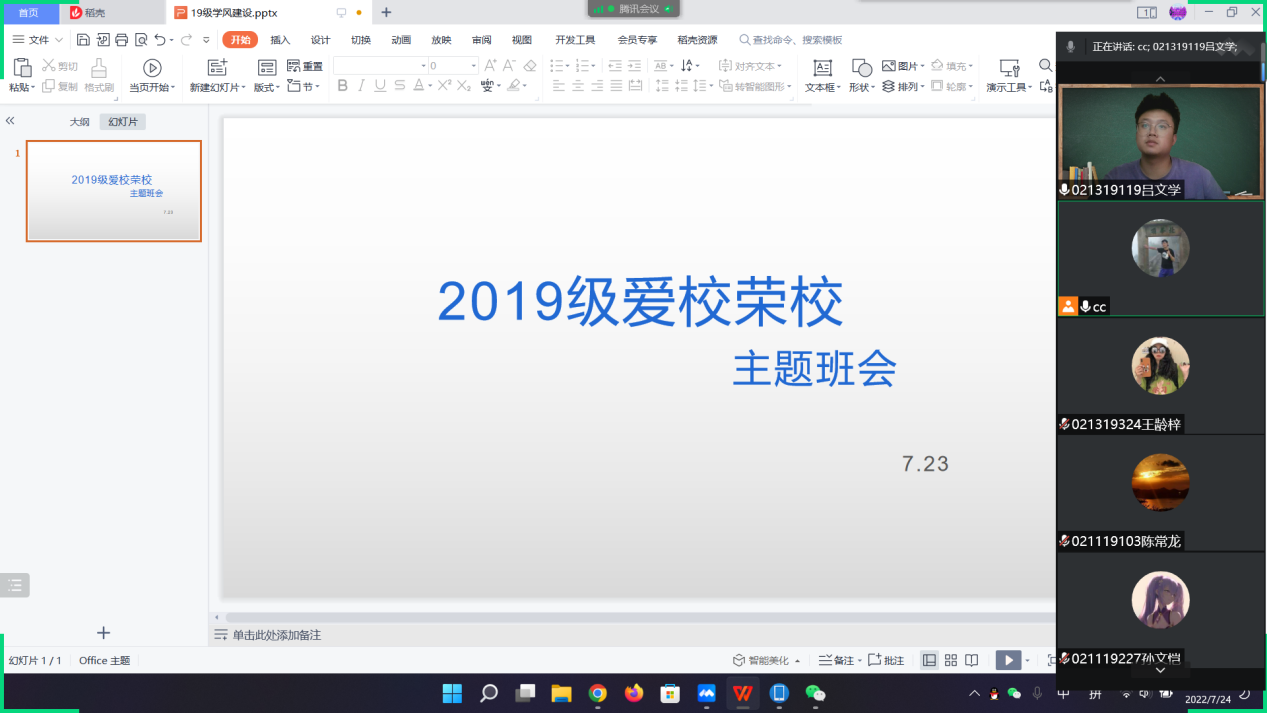Open reading view book icon in status bar
The image size is (1267, 713).
pyautogui.click(x=972, y=660)
